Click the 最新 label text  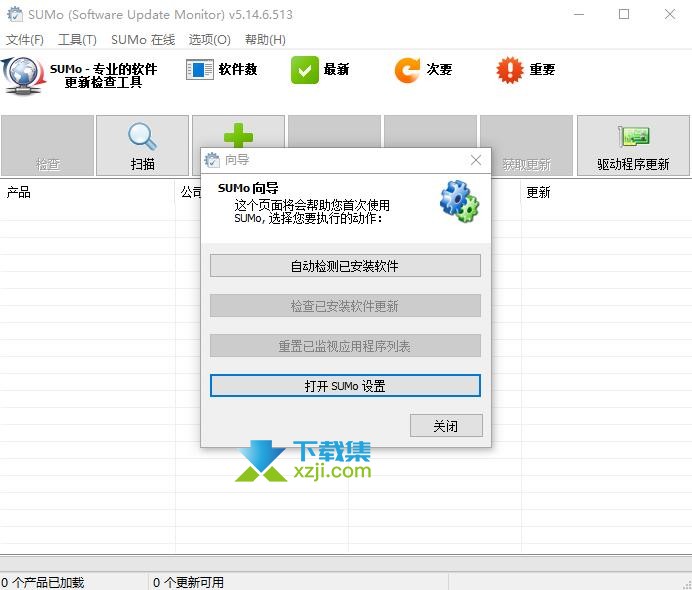336,69
